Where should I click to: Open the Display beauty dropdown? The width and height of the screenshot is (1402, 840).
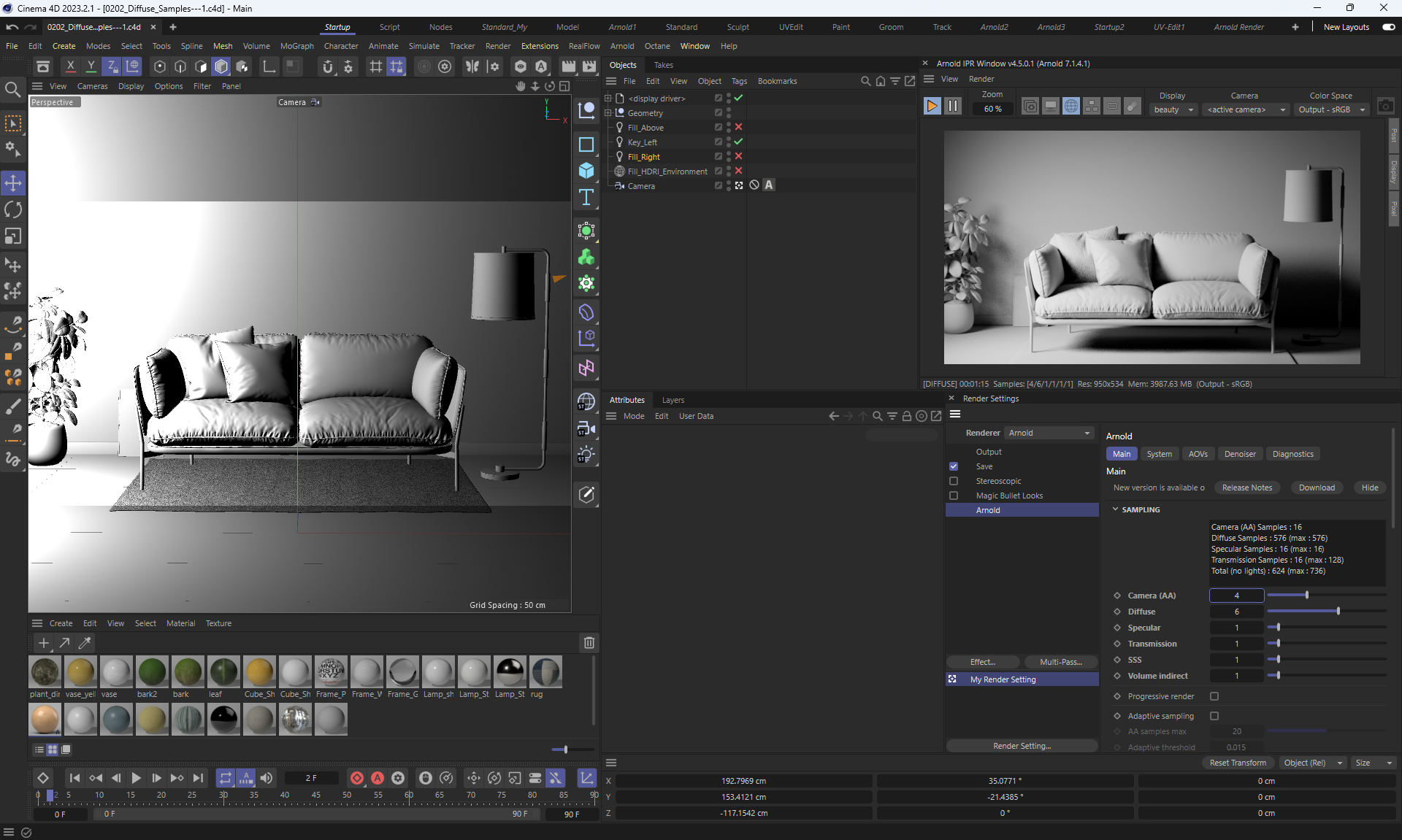(1173, 109)
